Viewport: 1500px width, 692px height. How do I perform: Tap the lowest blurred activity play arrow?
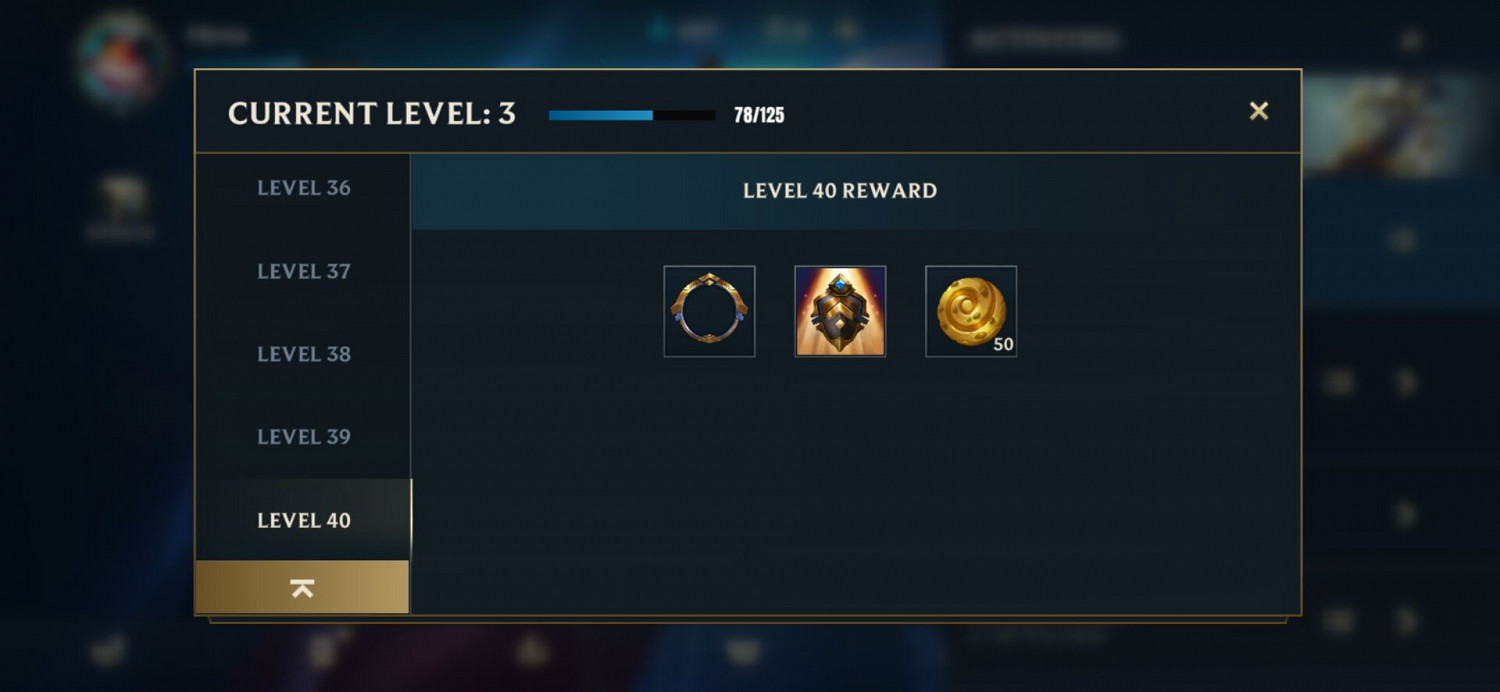1407,621
